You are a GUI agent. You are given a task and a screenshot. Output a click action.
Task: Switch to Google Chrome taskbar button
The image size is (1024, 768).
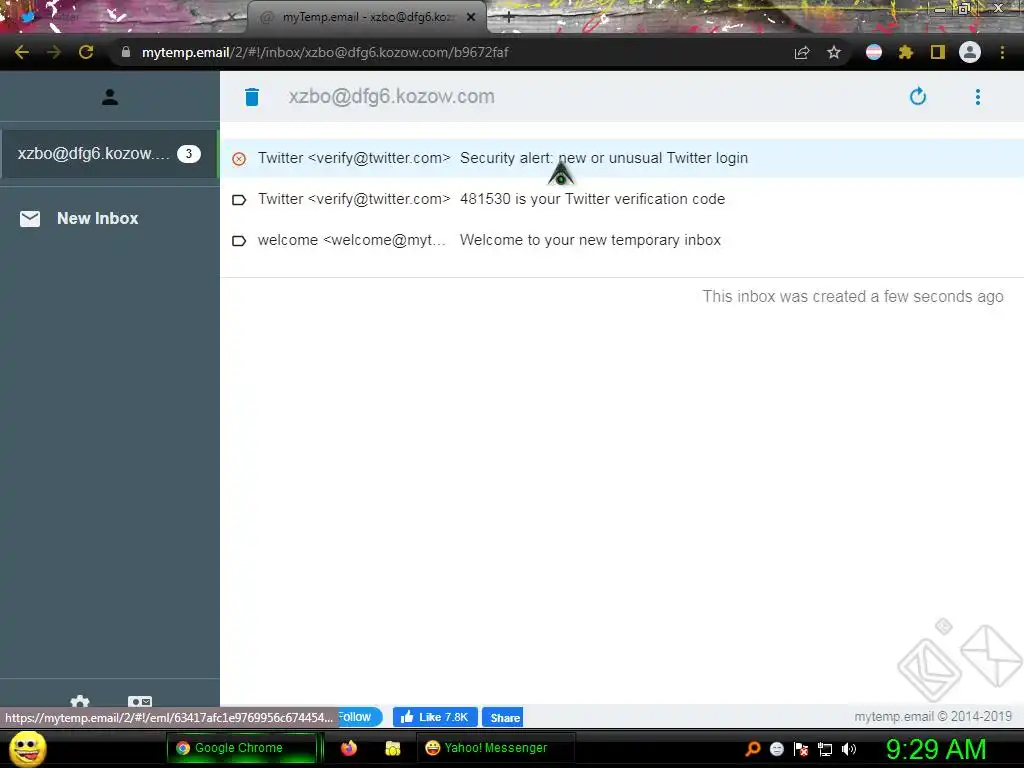point(242,748)
